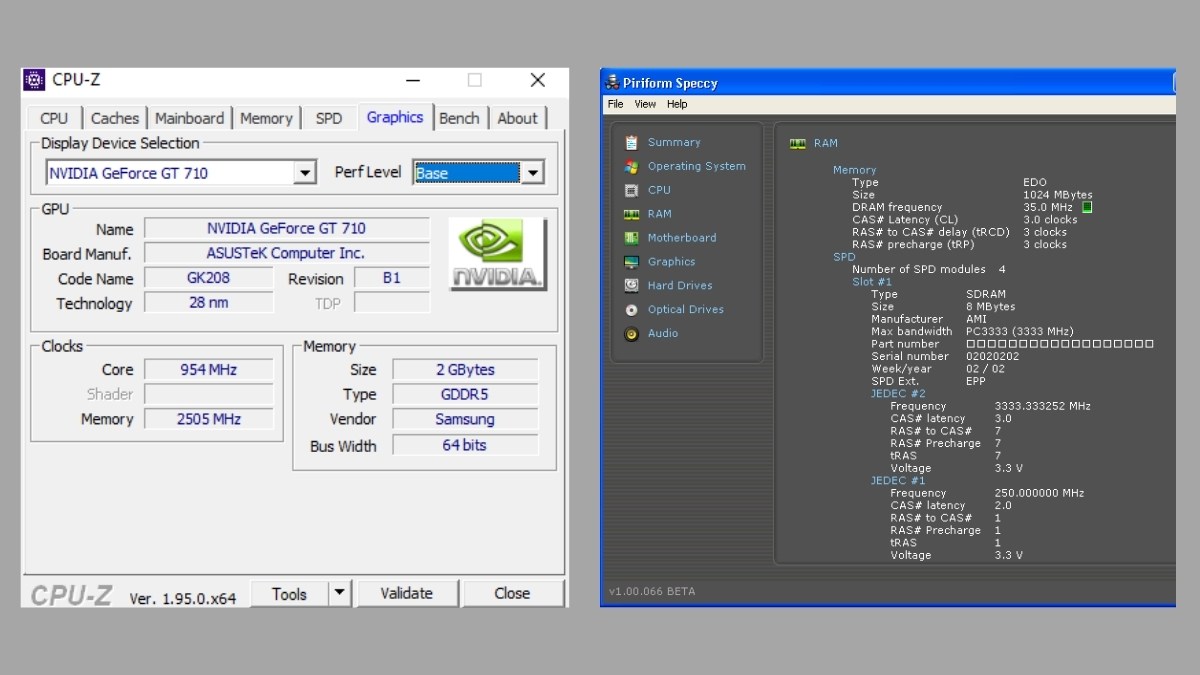Open Operating System section in Speccy
Image resolution: width=1200 pixels, height=675 pixels.
point(697,166)
